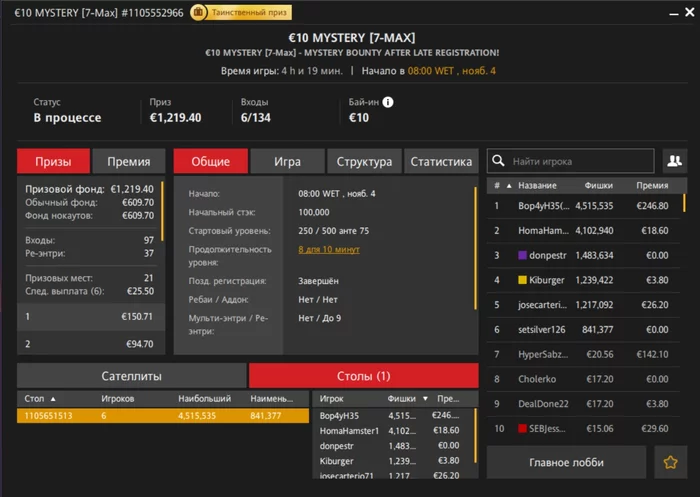Click the yellow marker next to Kiburger
The height and width of the screenshot is (497, 700).
521,280
